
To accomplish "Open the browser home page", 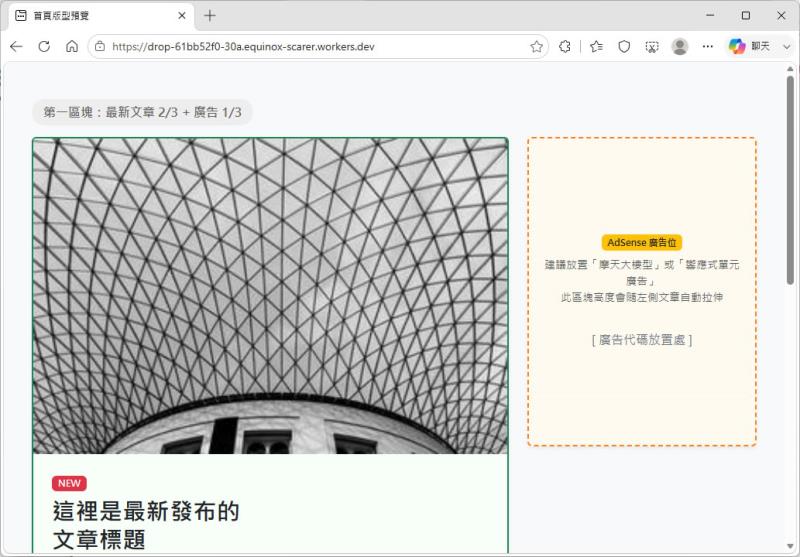I will (x=72, y=46).
